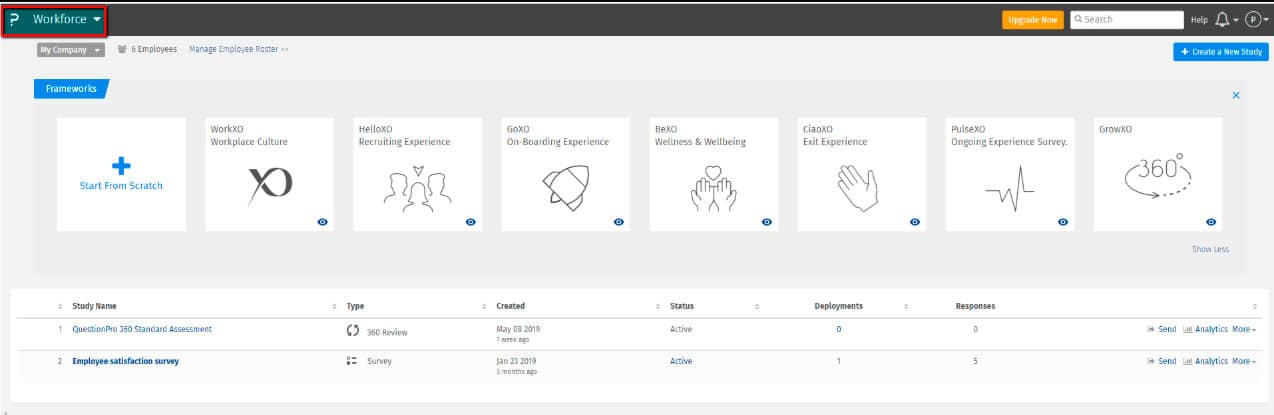The width and height of the screenshot is (1274, 415).
Task: Sort table by Created column
Action: click(510, 306)
